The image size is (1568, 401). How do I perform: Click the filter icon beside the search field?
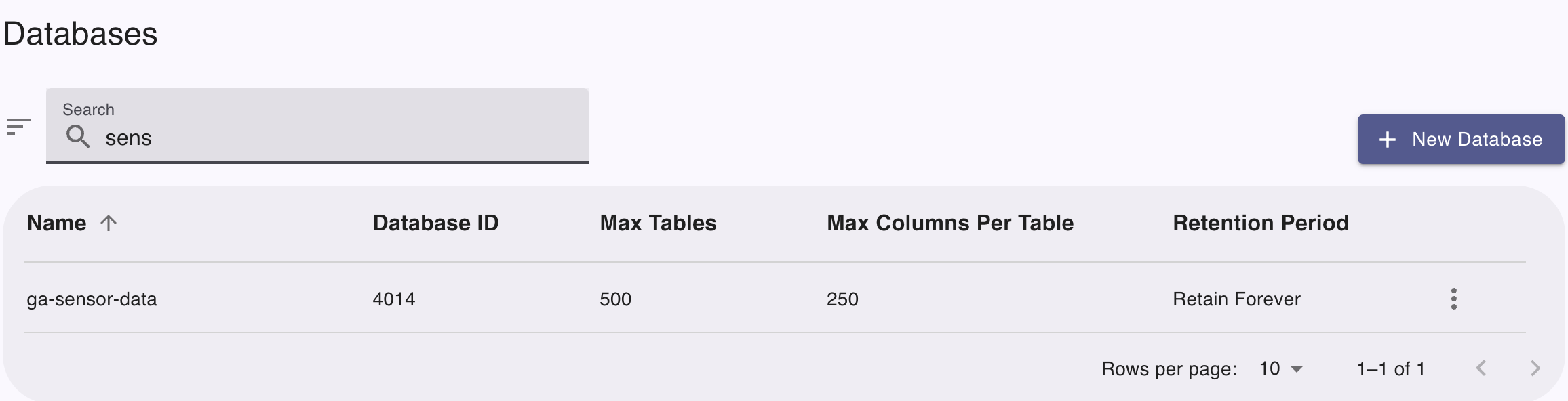click(18, 126)
